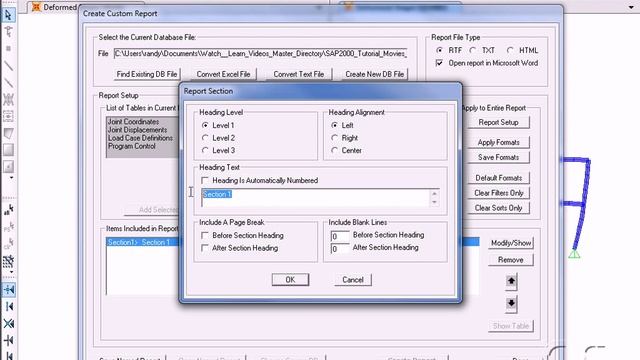Check page break After Section Heading
Screen dimensions: 640x360
pos(205,248)
